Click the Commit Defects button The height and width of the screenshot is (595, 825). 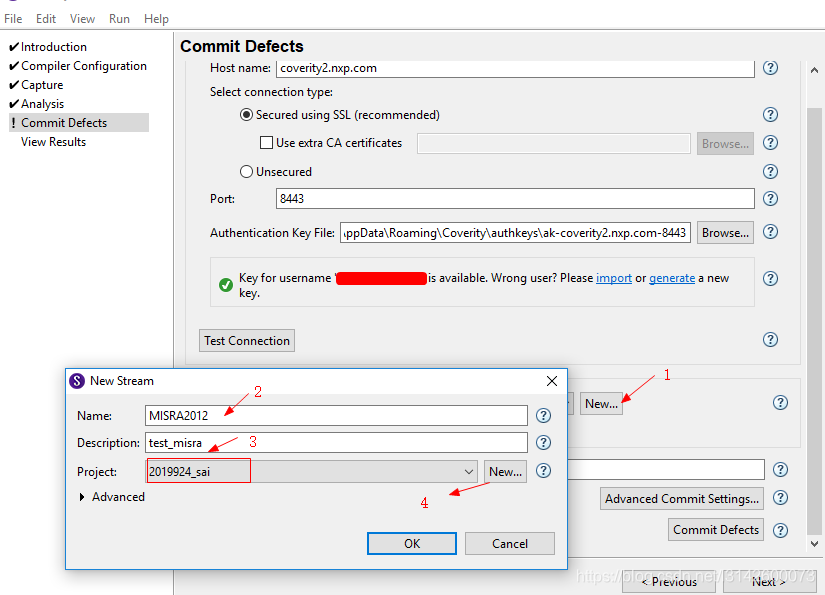(x=716, y=530)
